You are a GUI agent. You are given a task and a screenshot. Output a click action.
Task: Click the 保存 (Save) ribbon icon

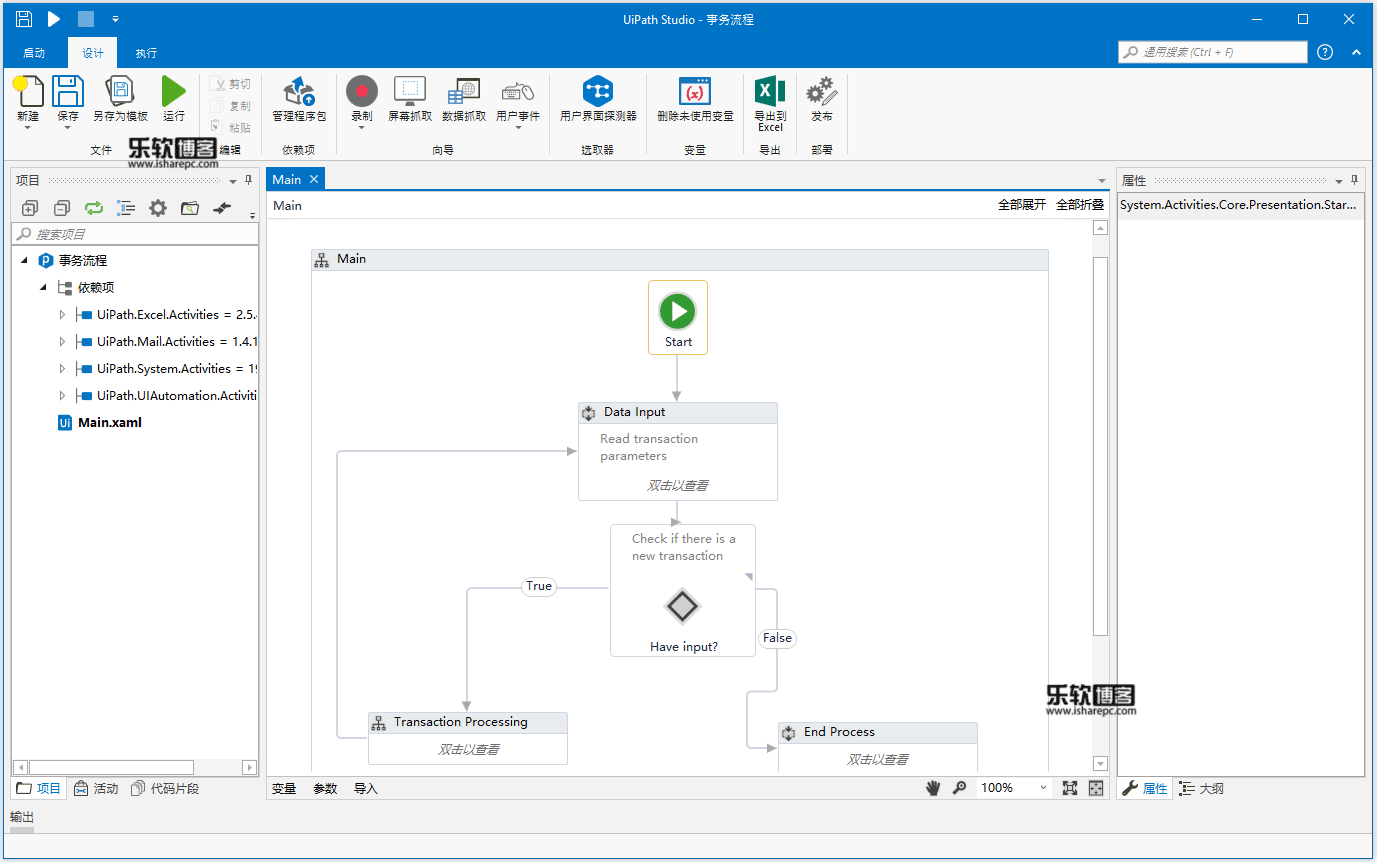[x=67, y=92]
